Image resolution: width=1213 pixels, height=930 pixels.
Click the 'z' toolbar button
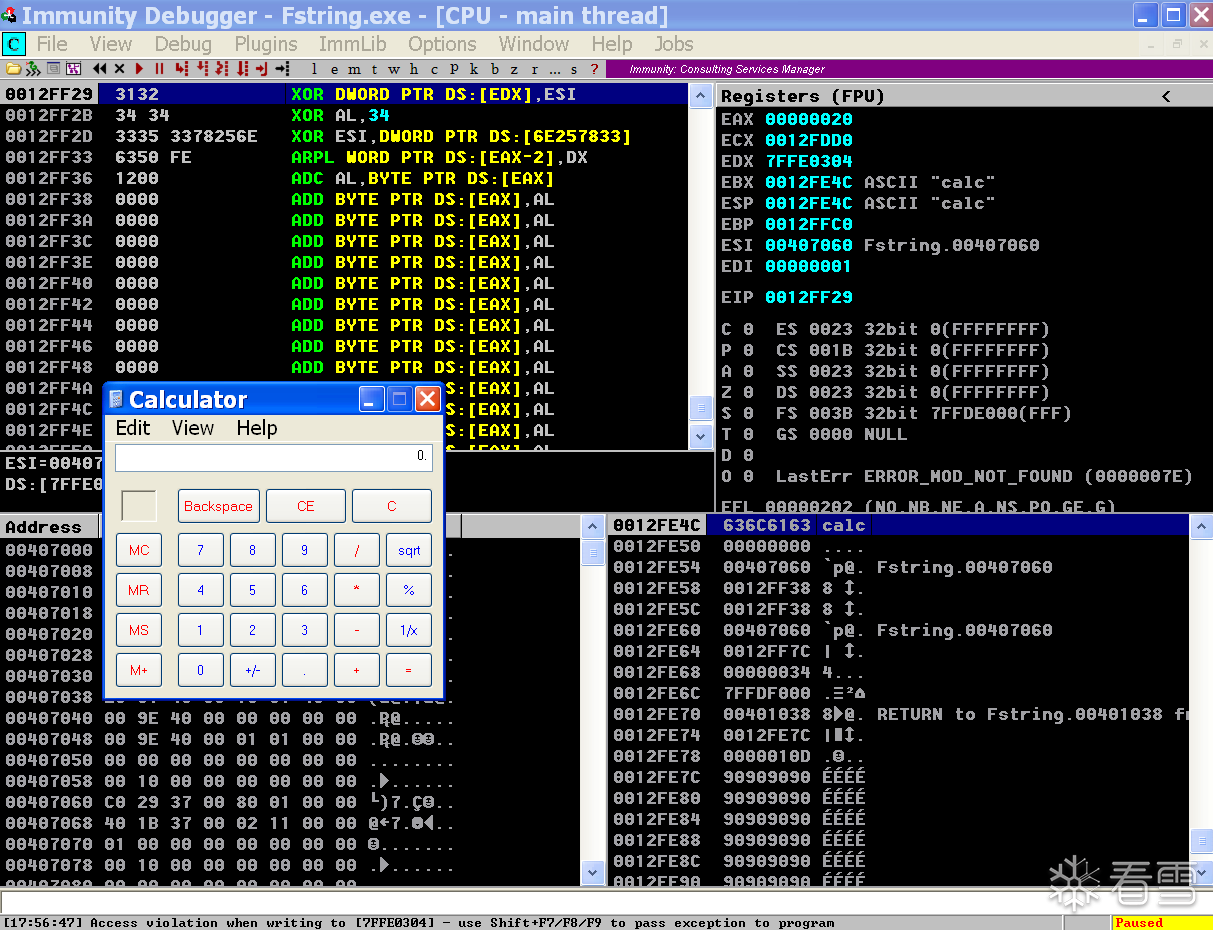point(514,69)
